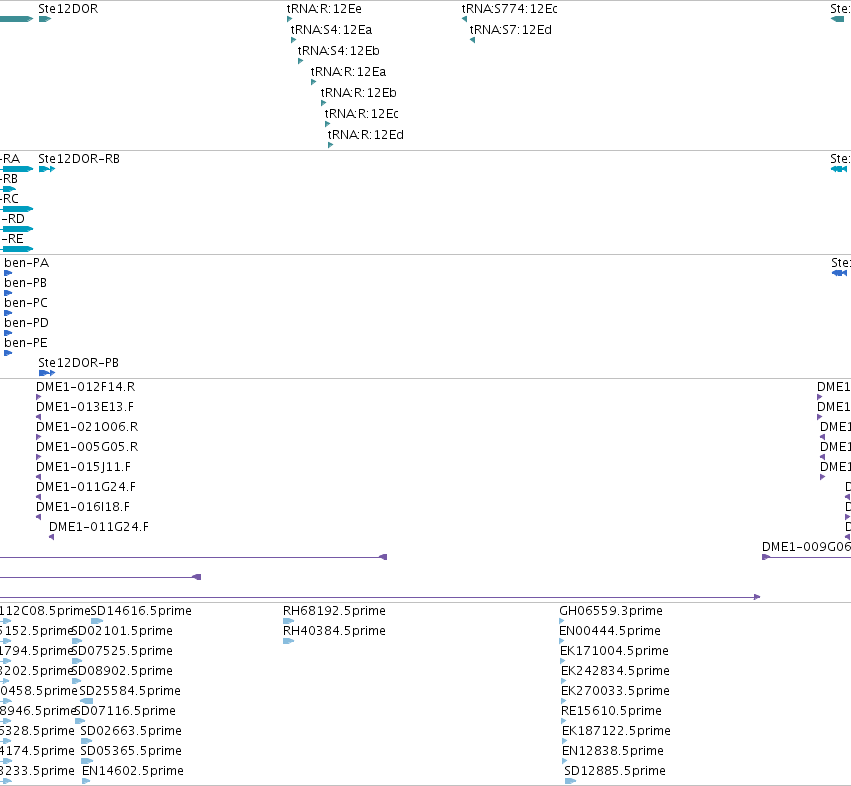851x786 pixels.
Task: Select the triangle marker under tRNA:R:12Ea
Action: (313, 82)
